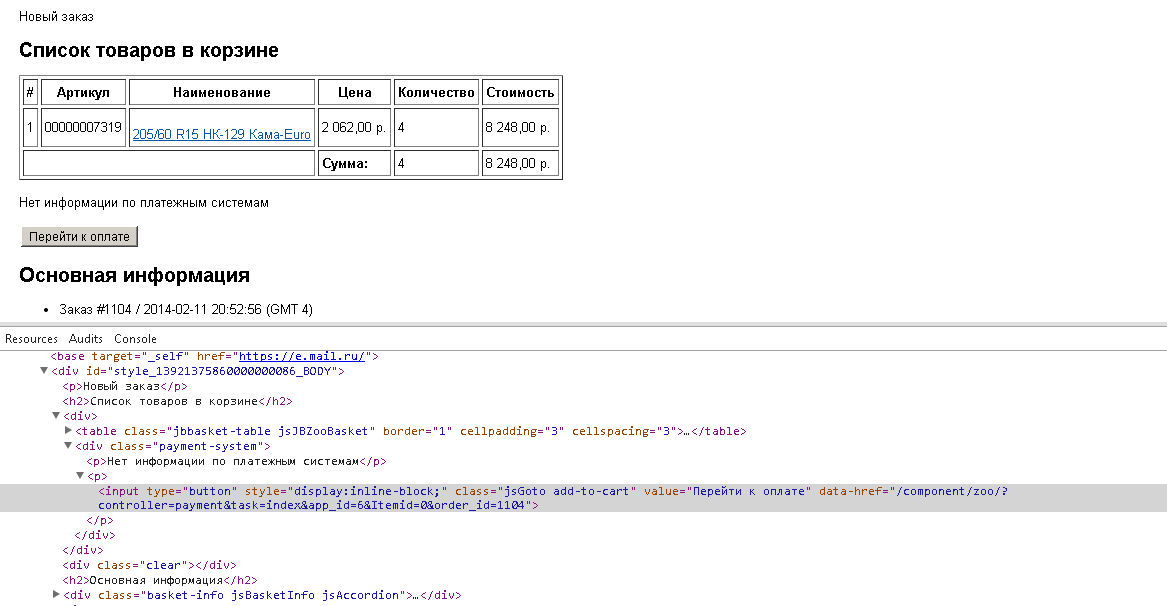Screen dimensions: 1167x606
Task: Click the article number 00000007319 cell
Action: tap(84, 127)
